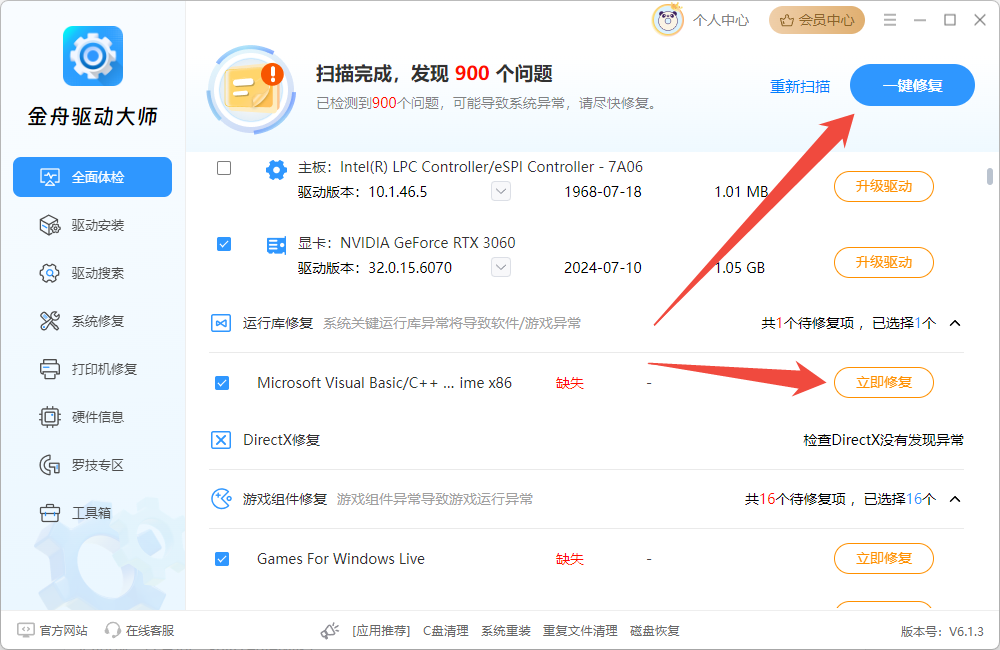Open the 重复文件清理 link
Viewport: 1000px width, 650px height.
click(x=580, y=631)
